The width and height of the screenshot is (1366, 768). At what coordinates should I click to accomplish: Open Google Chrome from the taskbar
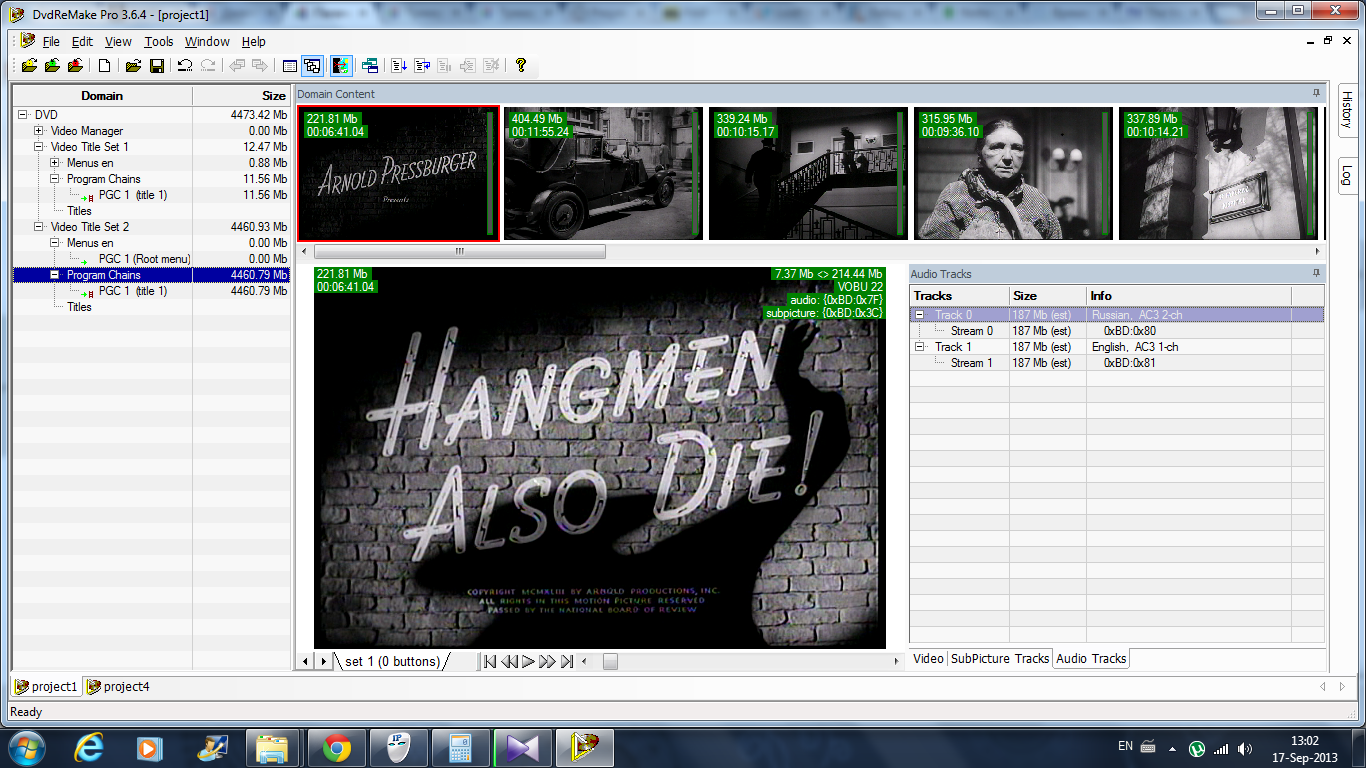click(337, 748)
